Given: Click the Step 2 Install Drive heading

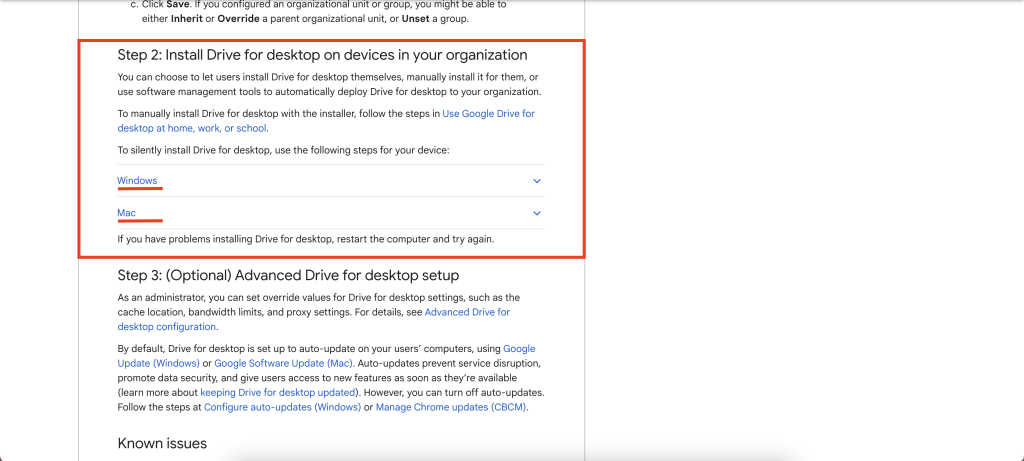Looking at the screenshot, I should coord(322,55).
